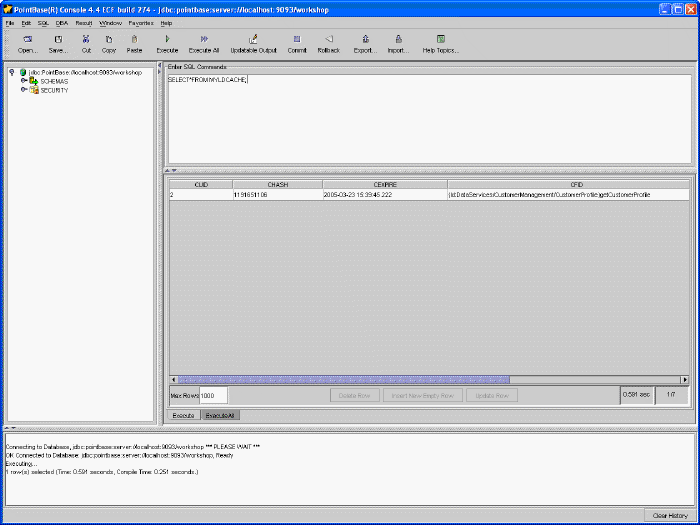The height and width of the screenshot is (525, 700).
Task: Collapse the jdbc PointBase root node
Action: tap(12, 72)
